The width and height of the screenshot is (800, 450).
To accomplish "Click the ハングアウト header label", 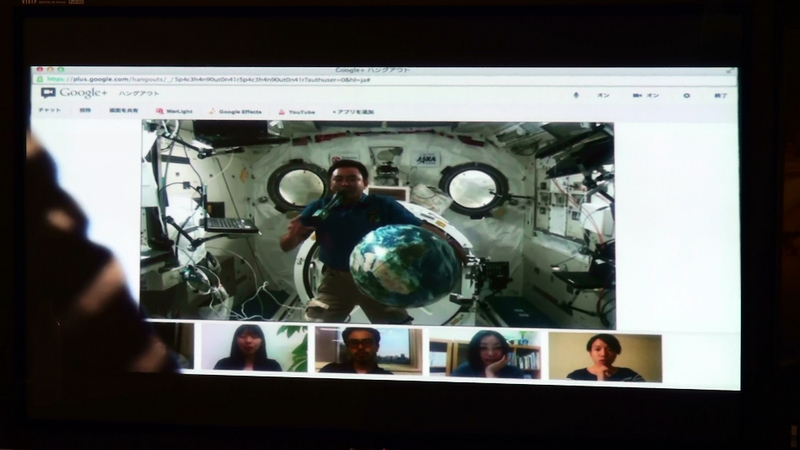I will pyautogui.click(x=139, y=93).
